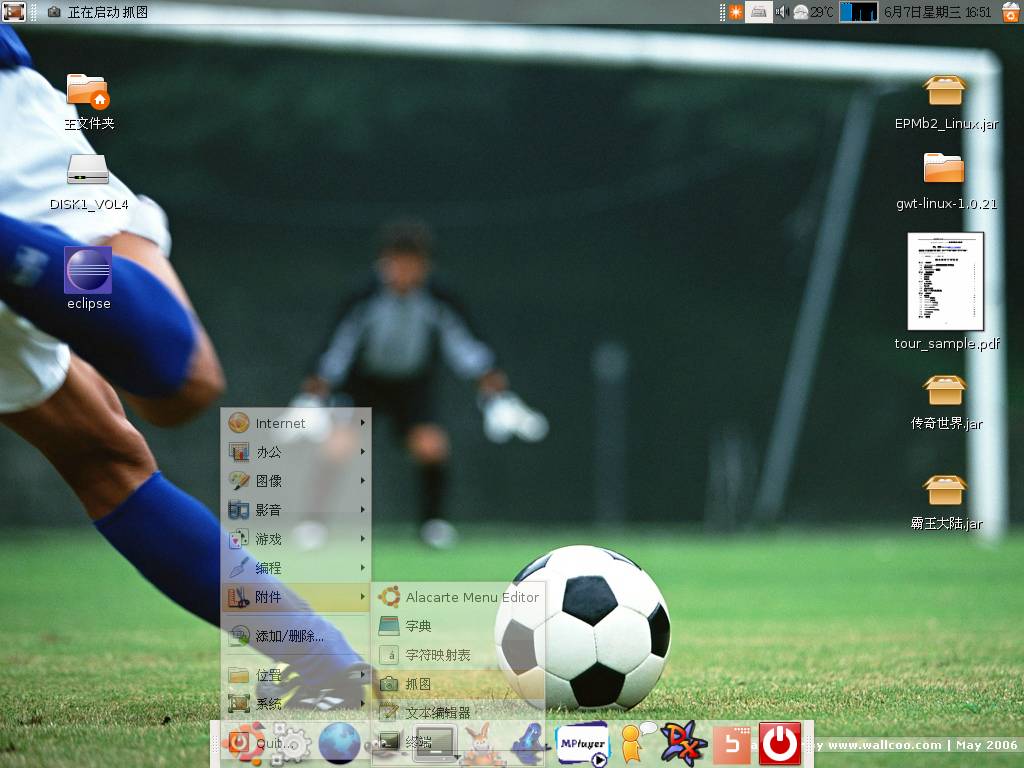1024x768 pixels.
Task: Click the blue figure dock icon left of MPlayer
Action: click(530, 744)
